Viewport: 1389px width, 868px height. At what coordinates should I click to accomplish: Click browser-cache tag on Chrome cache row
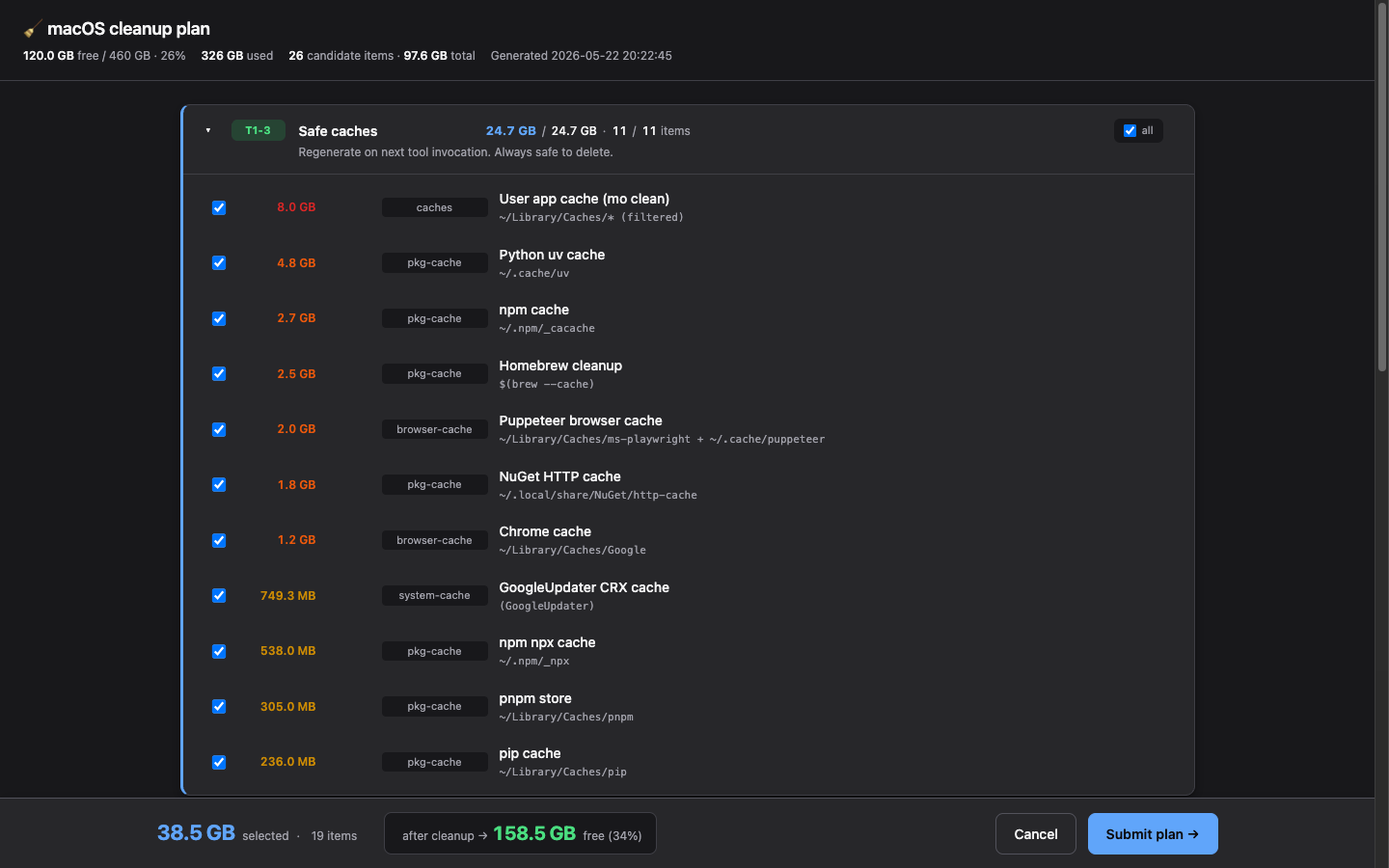[x=434, y=540]
